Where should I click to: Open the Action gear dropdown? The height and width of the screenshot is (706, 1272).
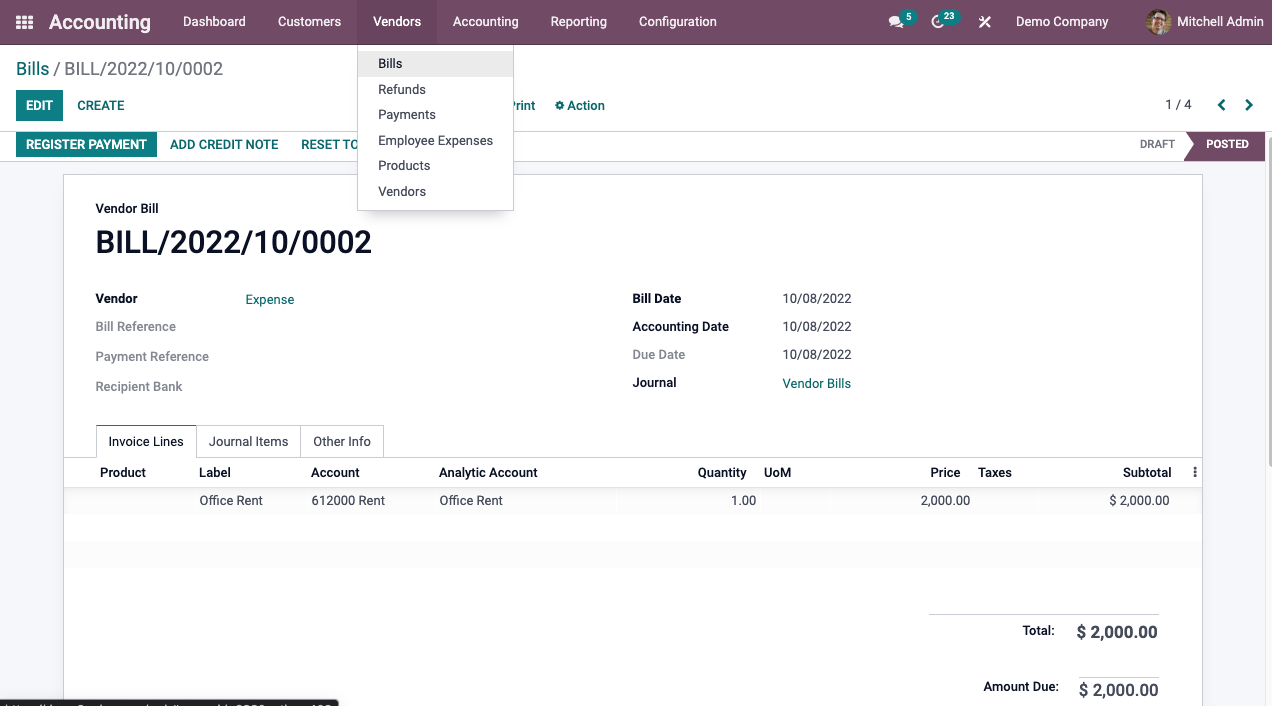click(x=580, y=106)
